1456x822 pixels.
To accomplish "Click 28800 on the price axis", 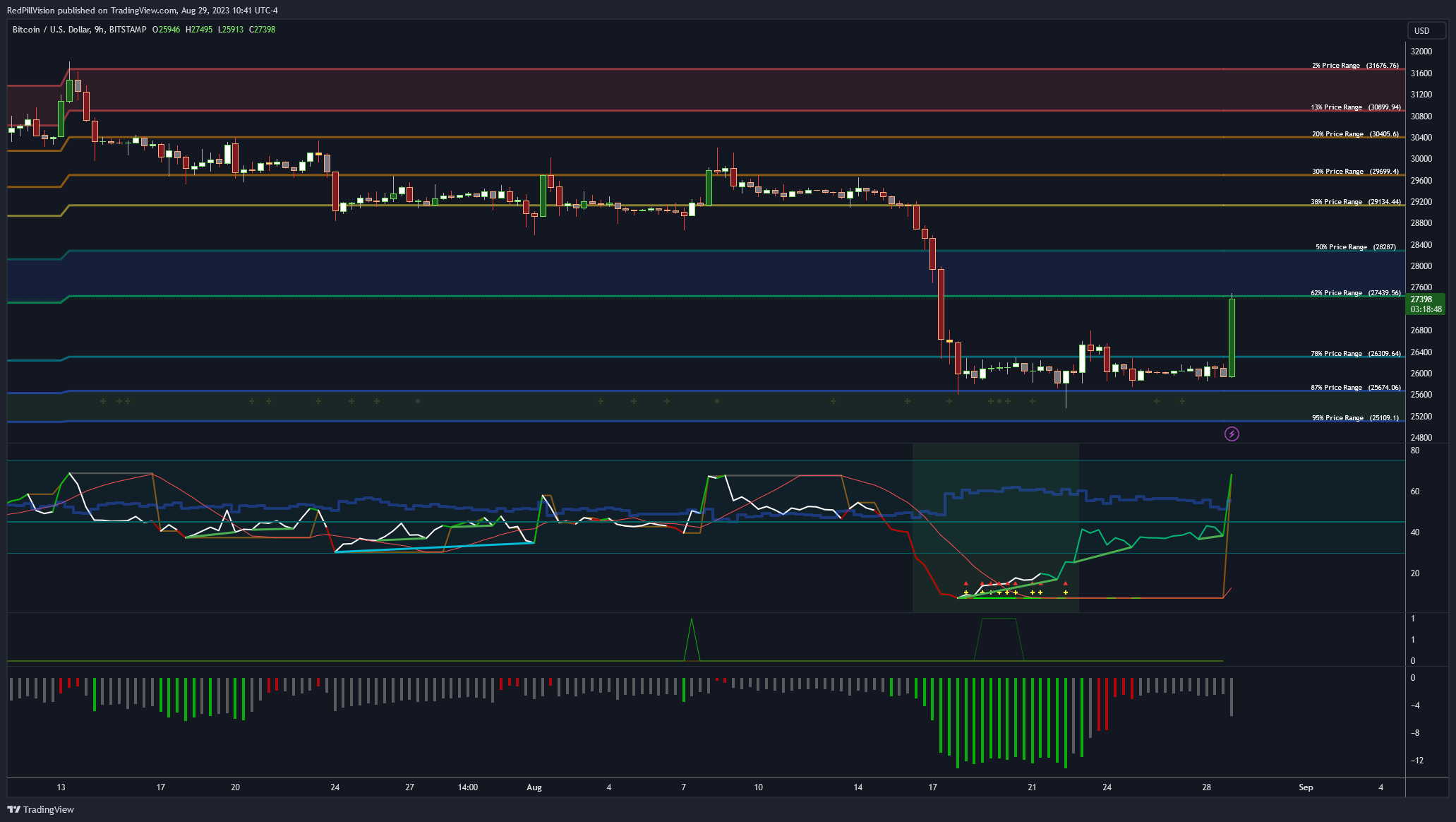I will (x=1421, y=223).
